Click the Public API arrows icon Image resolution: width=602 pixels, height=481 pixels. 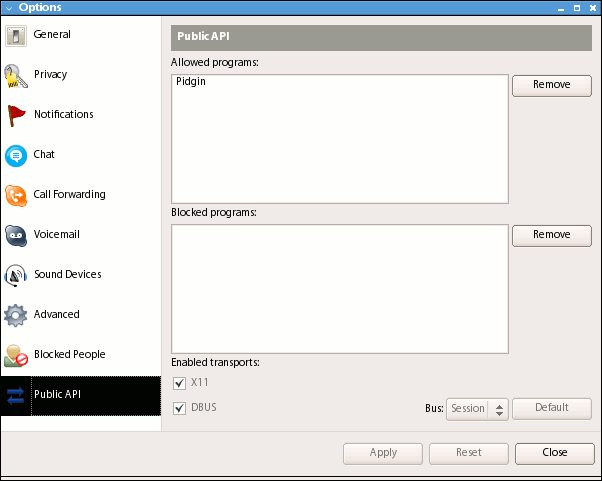tap(16, 396)
